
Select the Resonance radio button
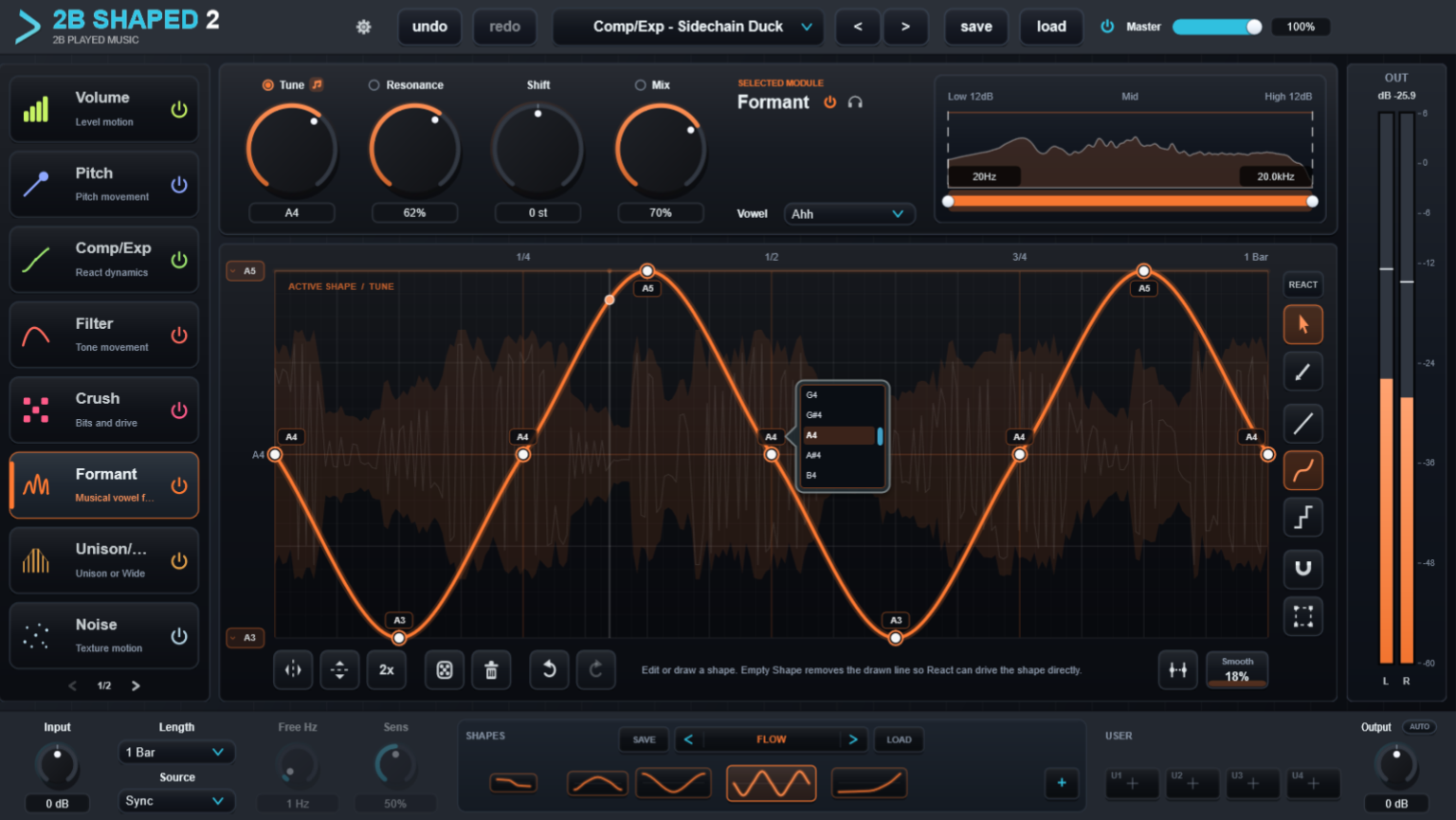point(374,85)
